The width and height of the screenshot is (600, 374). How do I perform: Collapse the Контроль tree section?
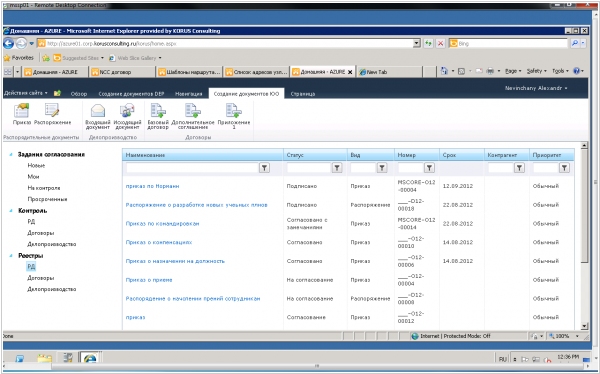11,211
